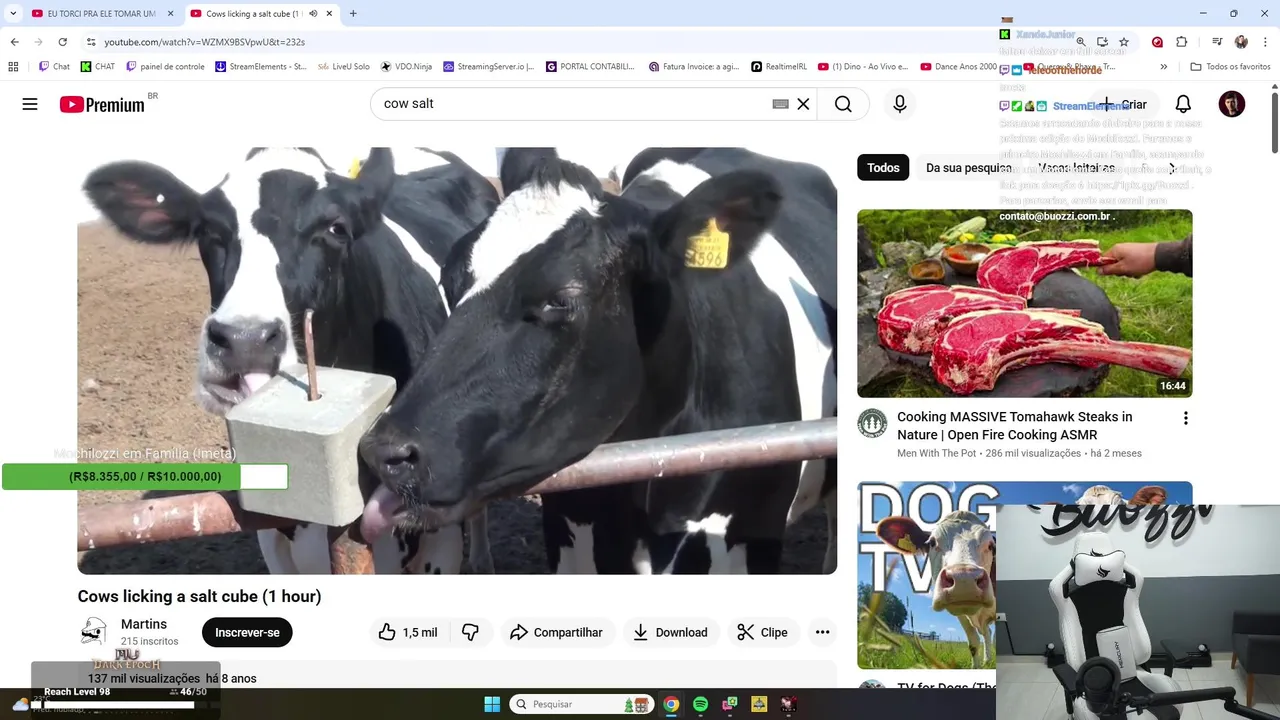Submit search with the magnifier button
This screenshot has width=1280, height=720.
pyautogui.click(x=843, y=104)
